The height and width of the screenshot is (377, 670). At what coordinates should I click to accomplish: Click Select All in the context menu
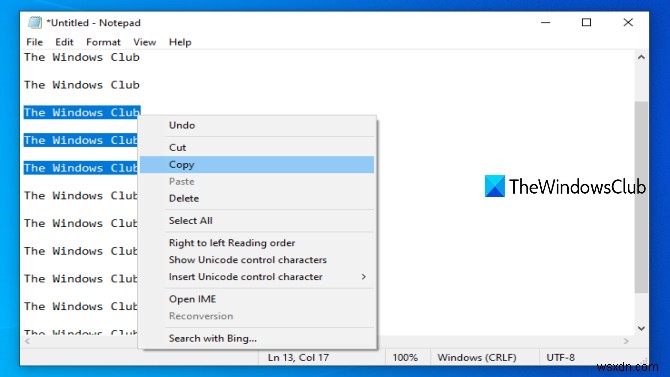click(257, 221)
